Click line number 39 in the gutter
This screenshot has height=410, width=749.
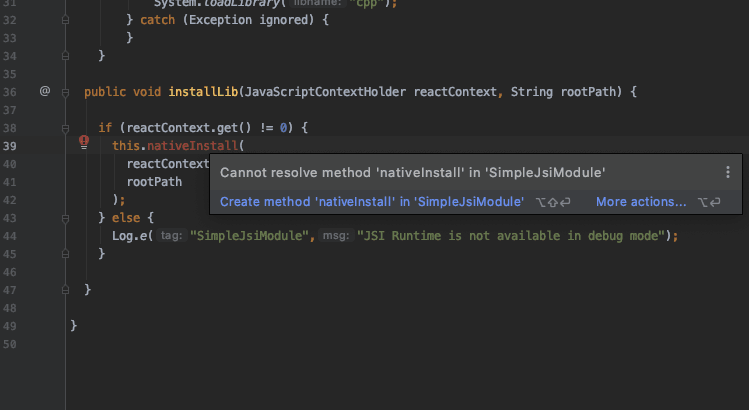10,146
